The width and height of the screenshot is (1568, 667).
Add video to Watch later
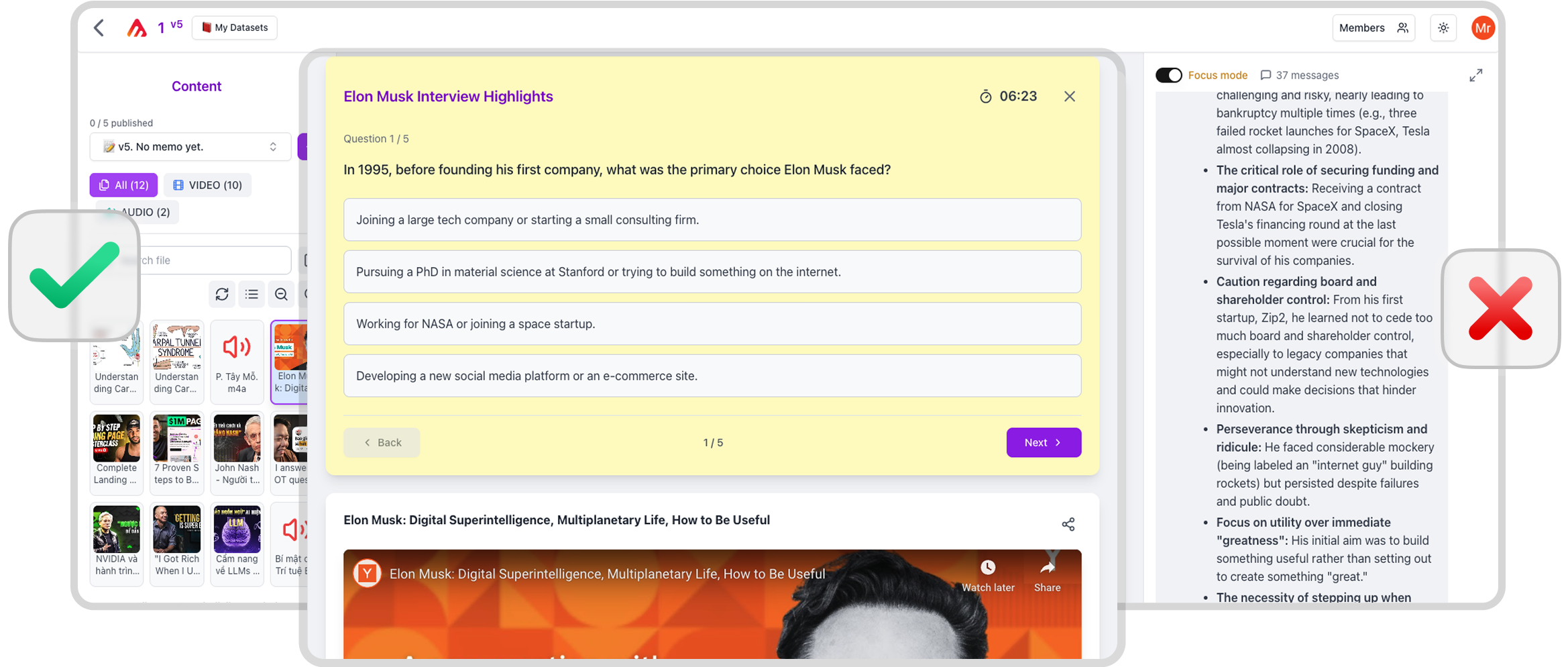click(x=988, y=576)
